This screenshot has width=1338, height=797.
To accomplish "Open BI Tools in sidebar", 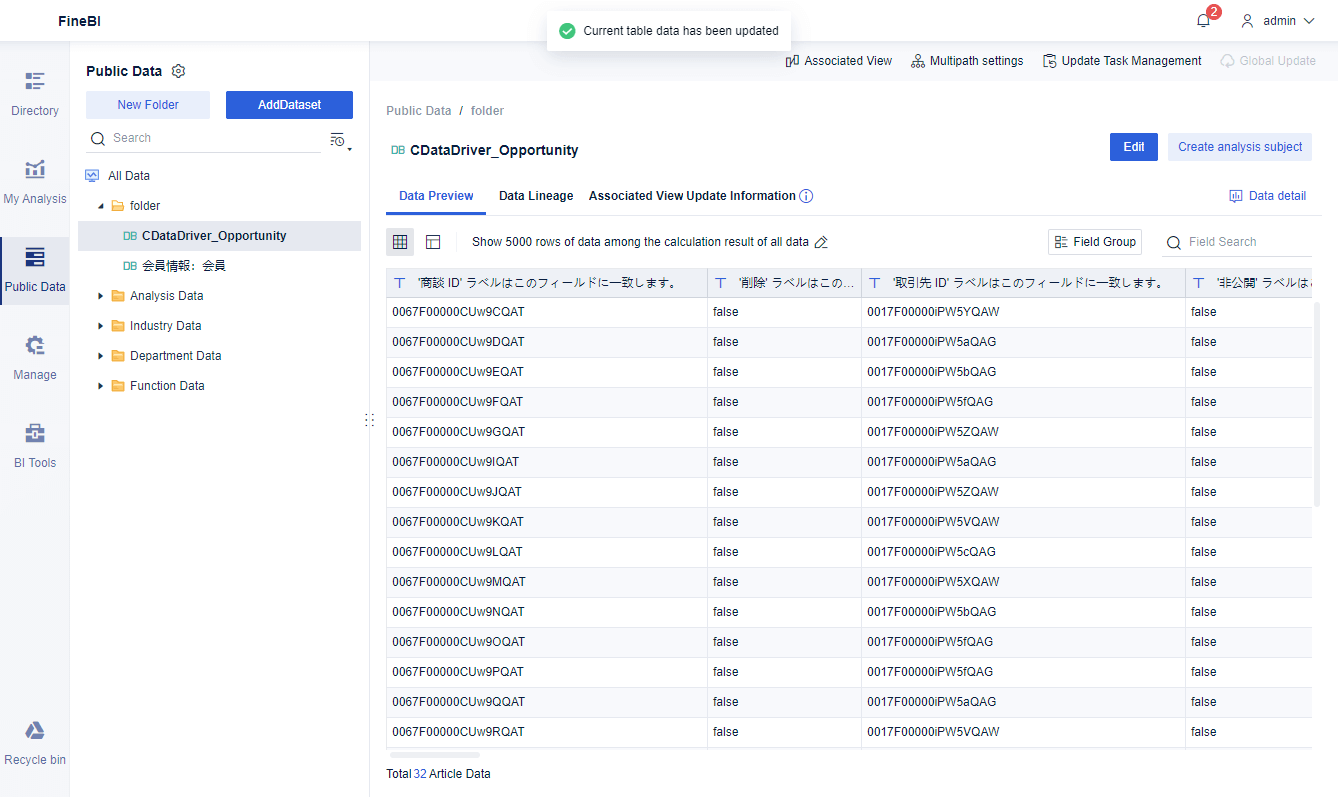I will tap(35, 445).
